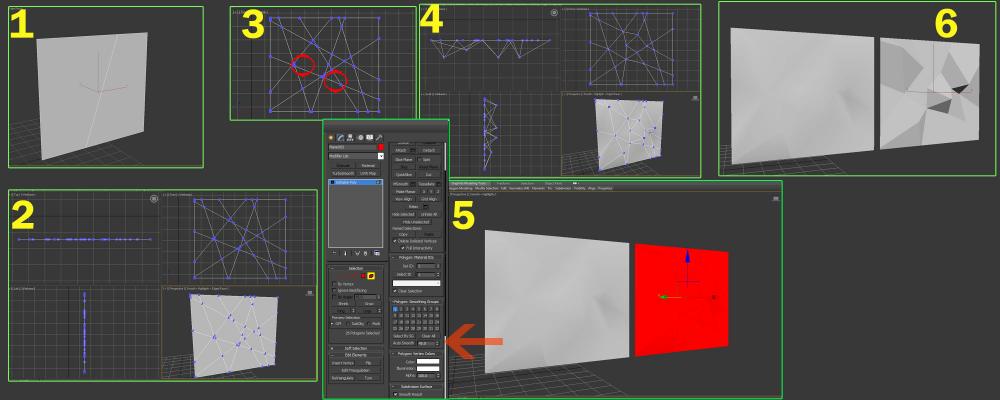Click the Pin Stack icon below modifier stack

tap(334, 253)
